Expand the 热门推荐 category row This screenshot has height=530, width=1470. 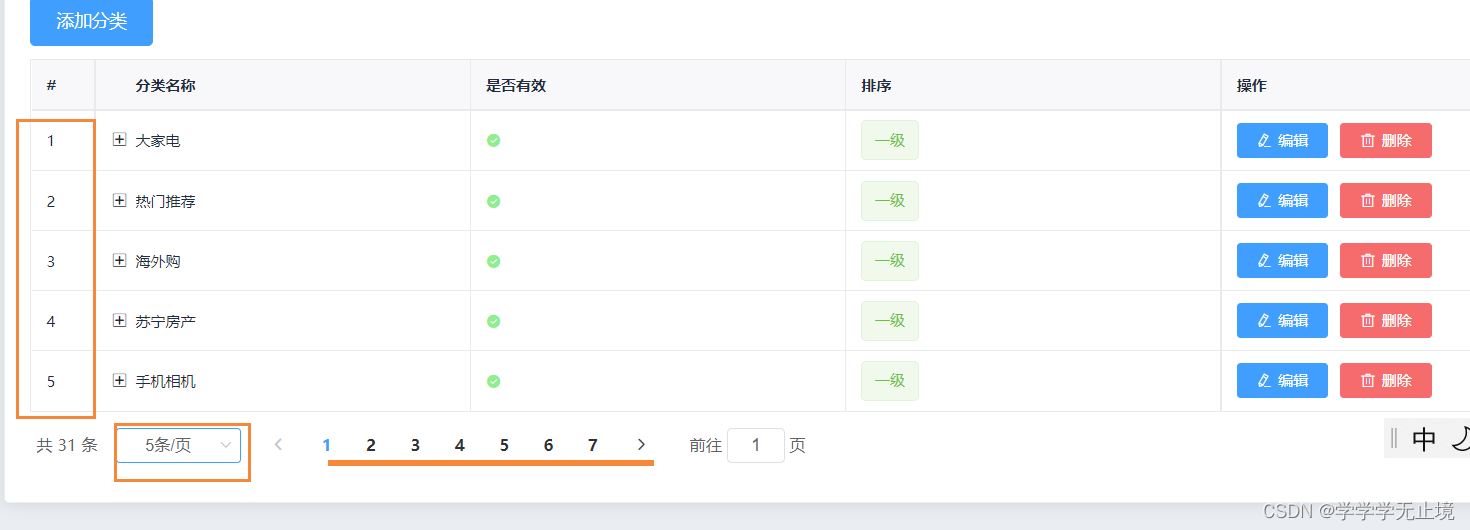click(120, 201)
